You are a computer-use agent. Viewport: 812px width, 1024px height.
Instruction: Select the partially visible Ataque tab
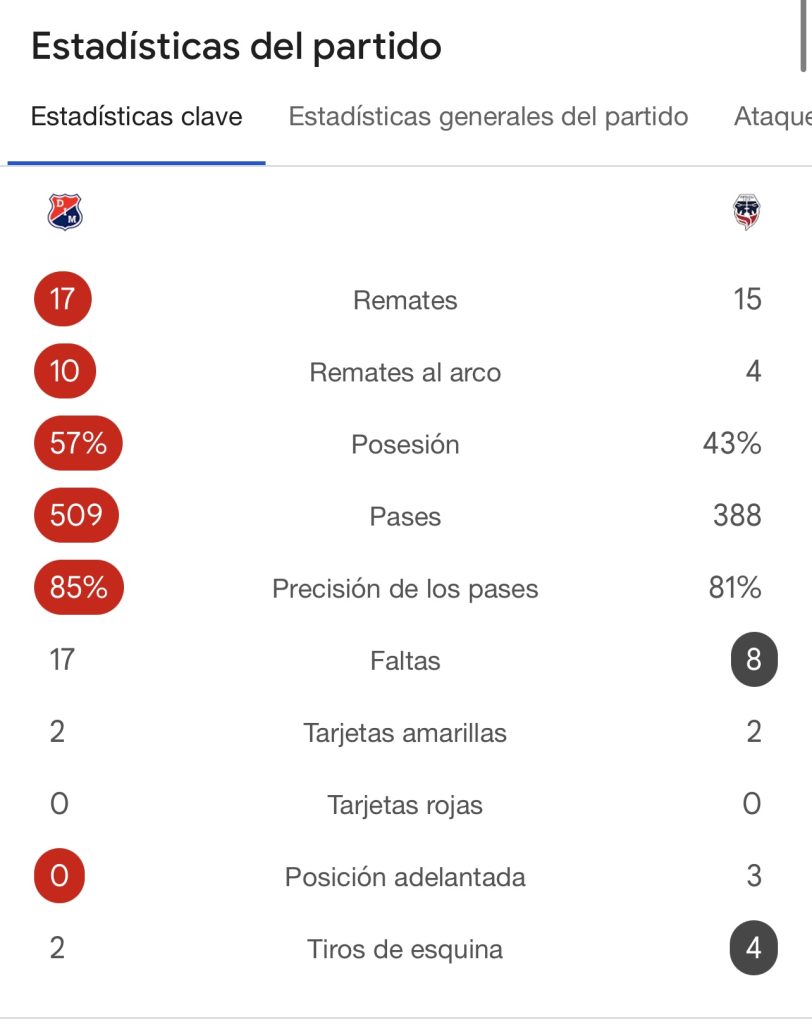pos(771,117)
